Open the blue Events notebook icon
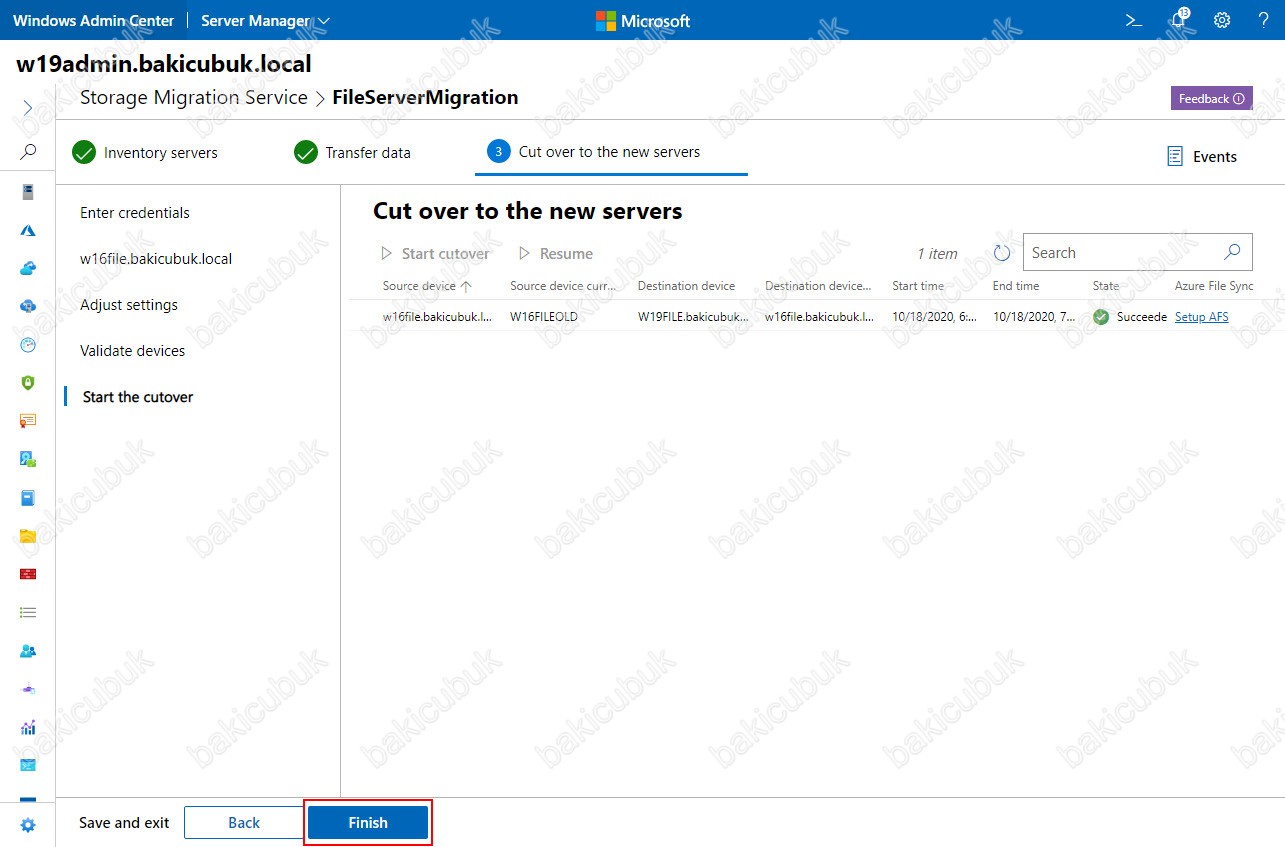The image size is (1285, 847). (28, 497)
